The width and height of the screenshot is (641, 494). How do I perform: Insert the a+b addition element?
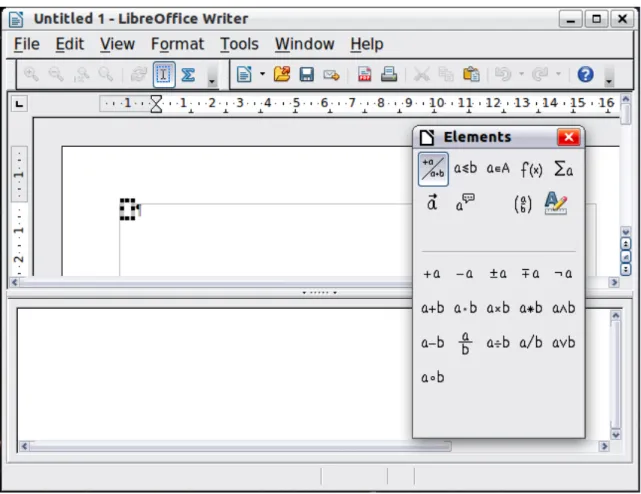click(433, 308)
